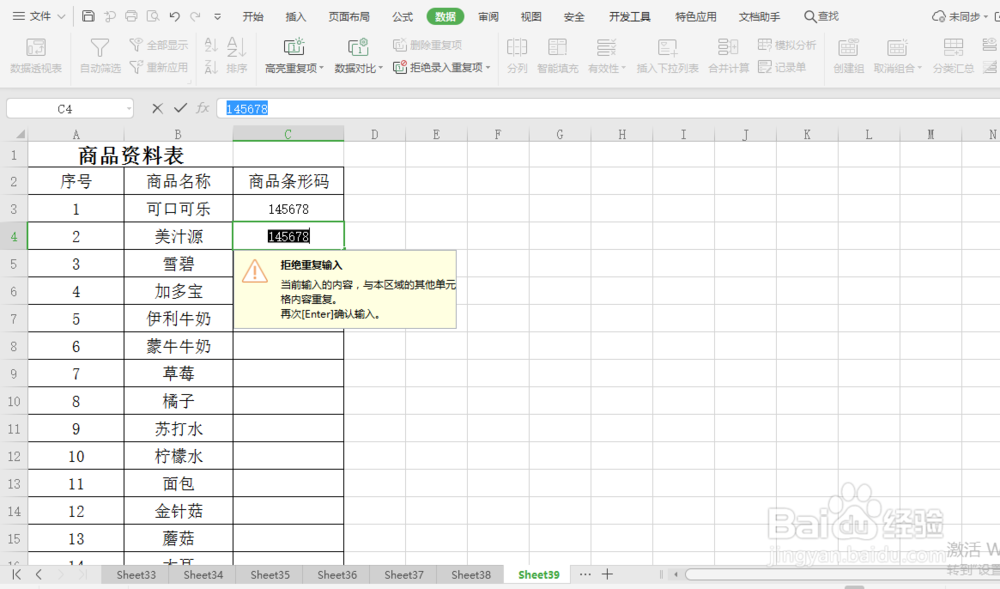Switch to the Sheet36 worksheet tab
1000x589 pixels.
click(336, 575)
